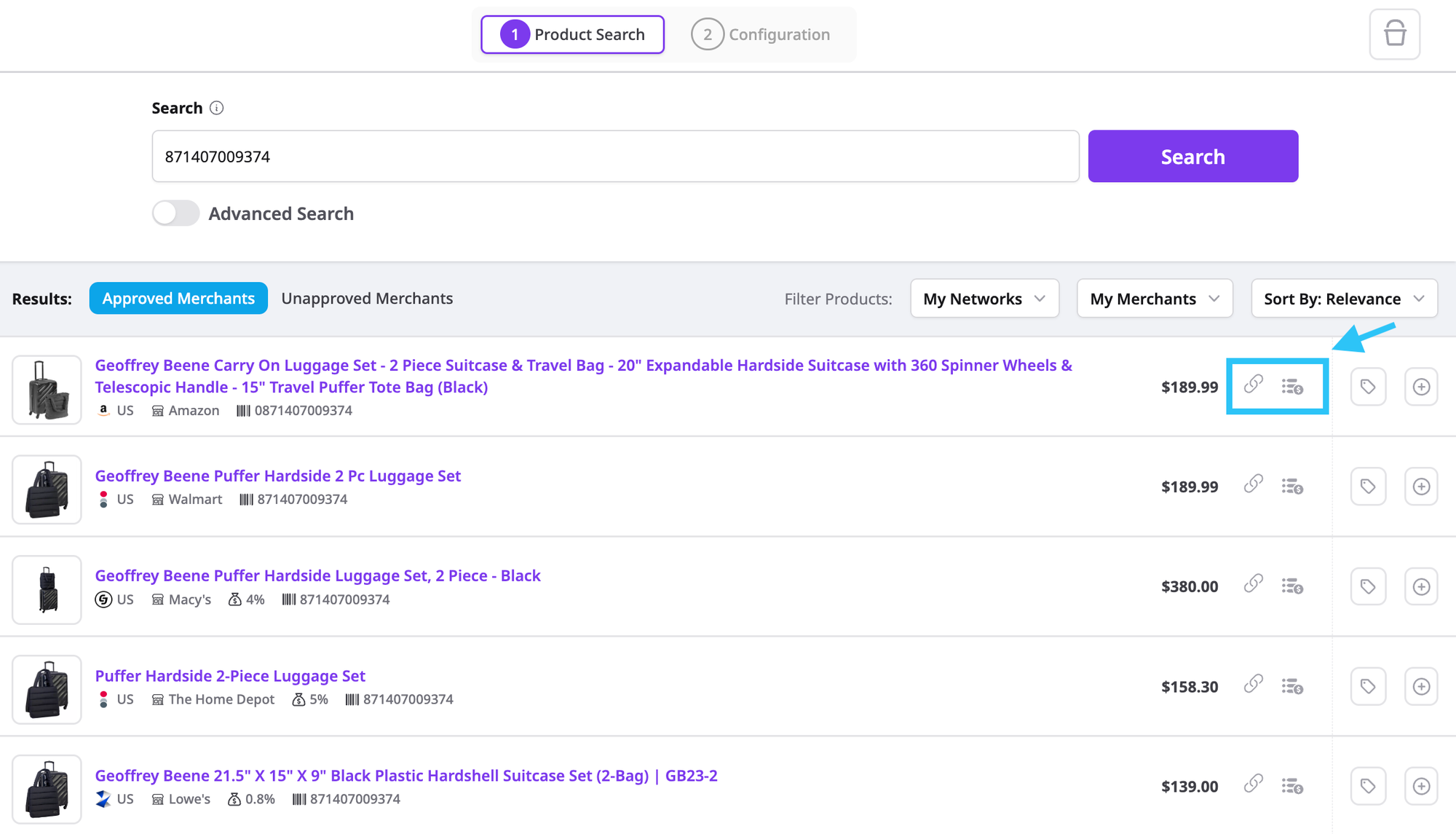Click link icon in Lowe's product row
The image size is (1456, 834).
pyautogui.click(x=1253, y=784)
